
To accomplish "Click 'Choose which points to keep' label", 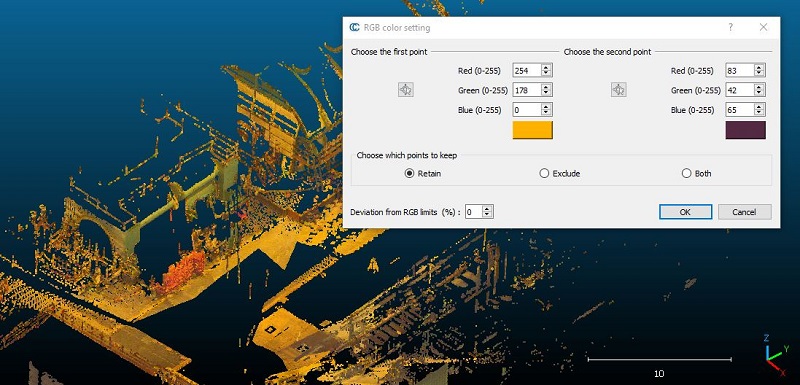I will coord(407,155).
